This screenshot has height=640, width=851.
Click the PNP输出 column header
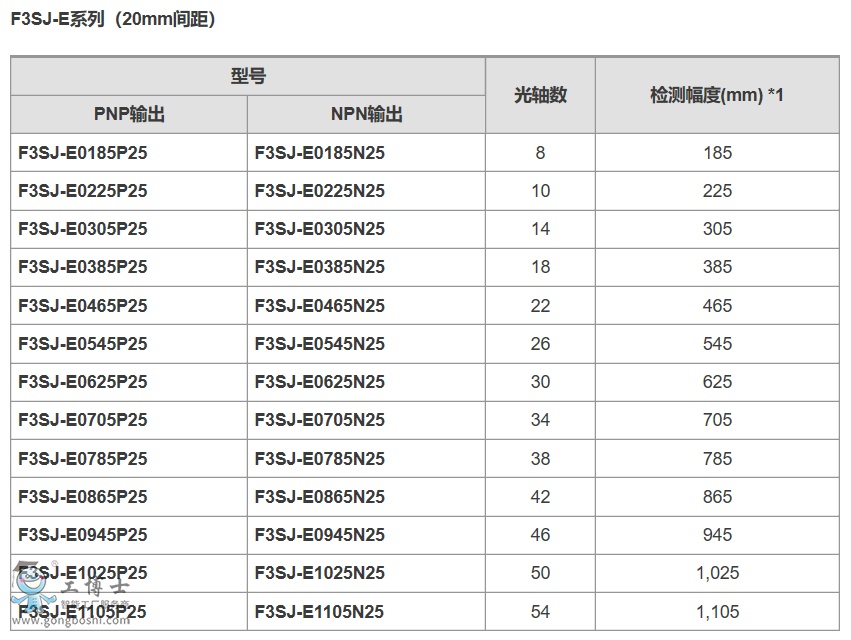[x=129, y=115]
